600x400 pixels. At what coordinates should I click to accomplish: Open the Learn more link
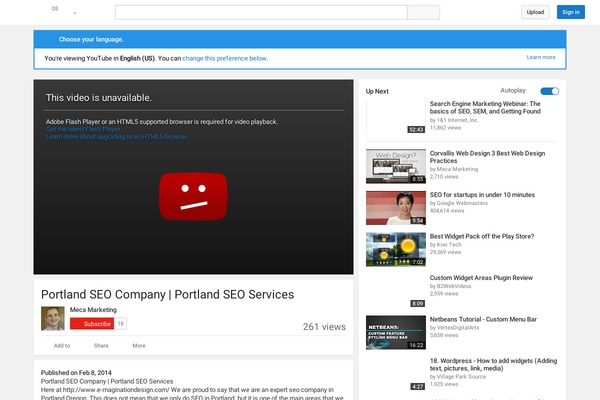point(541,57)
